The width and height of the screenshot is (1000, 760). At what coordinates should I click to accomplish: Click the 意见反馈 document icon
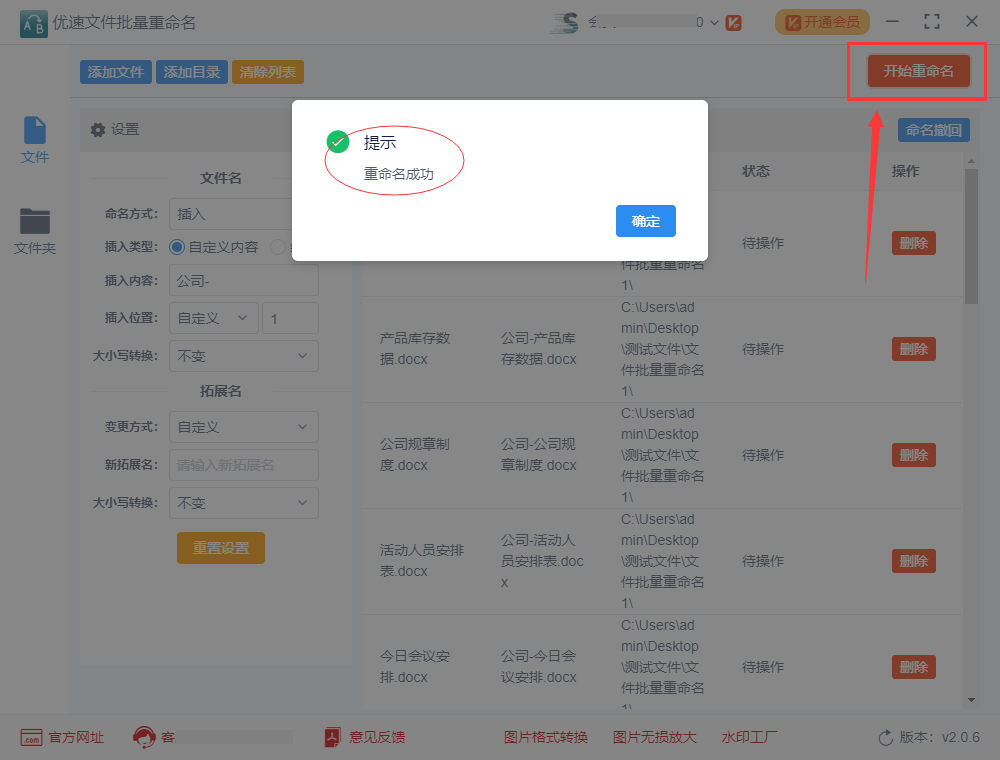[332, 737]
